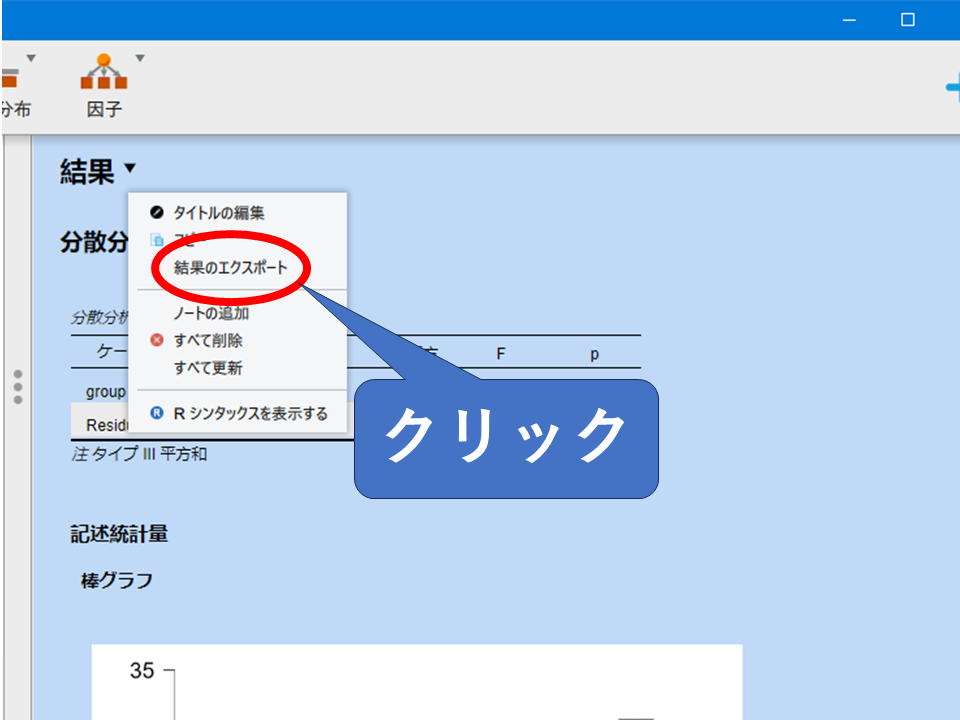Click the red X icon beside すべて削除
This screenshot has height=720, width=960.
click(x=156, y=341)
